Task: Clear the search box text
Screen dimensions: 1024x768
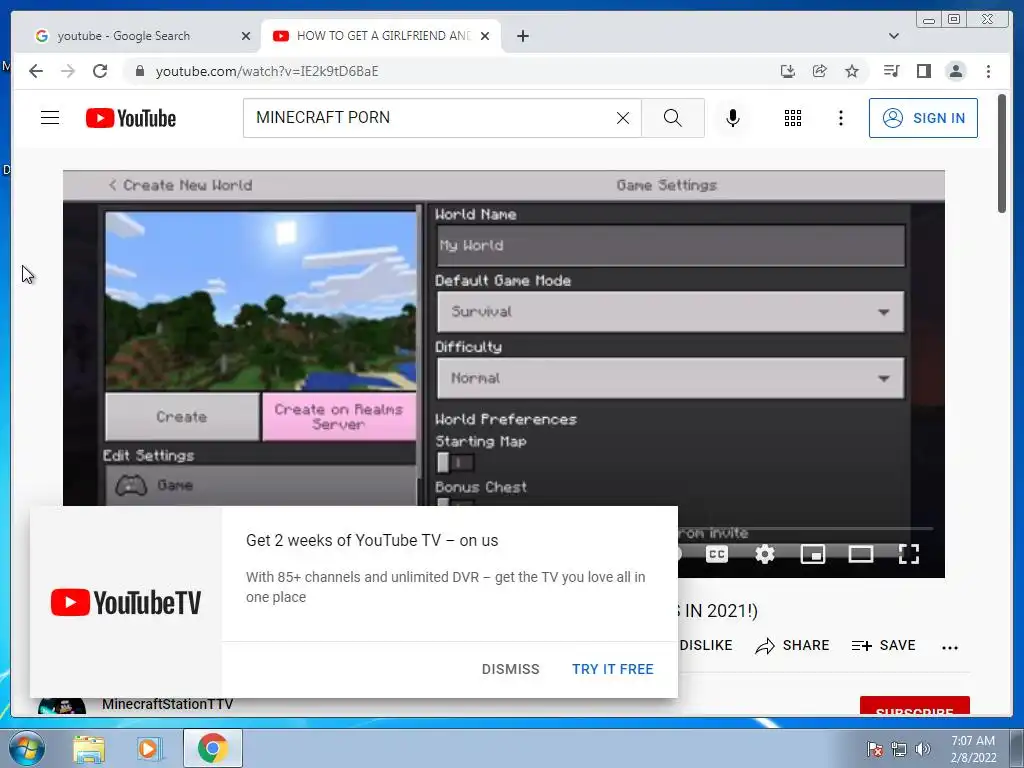Action: tap(623, 118)
